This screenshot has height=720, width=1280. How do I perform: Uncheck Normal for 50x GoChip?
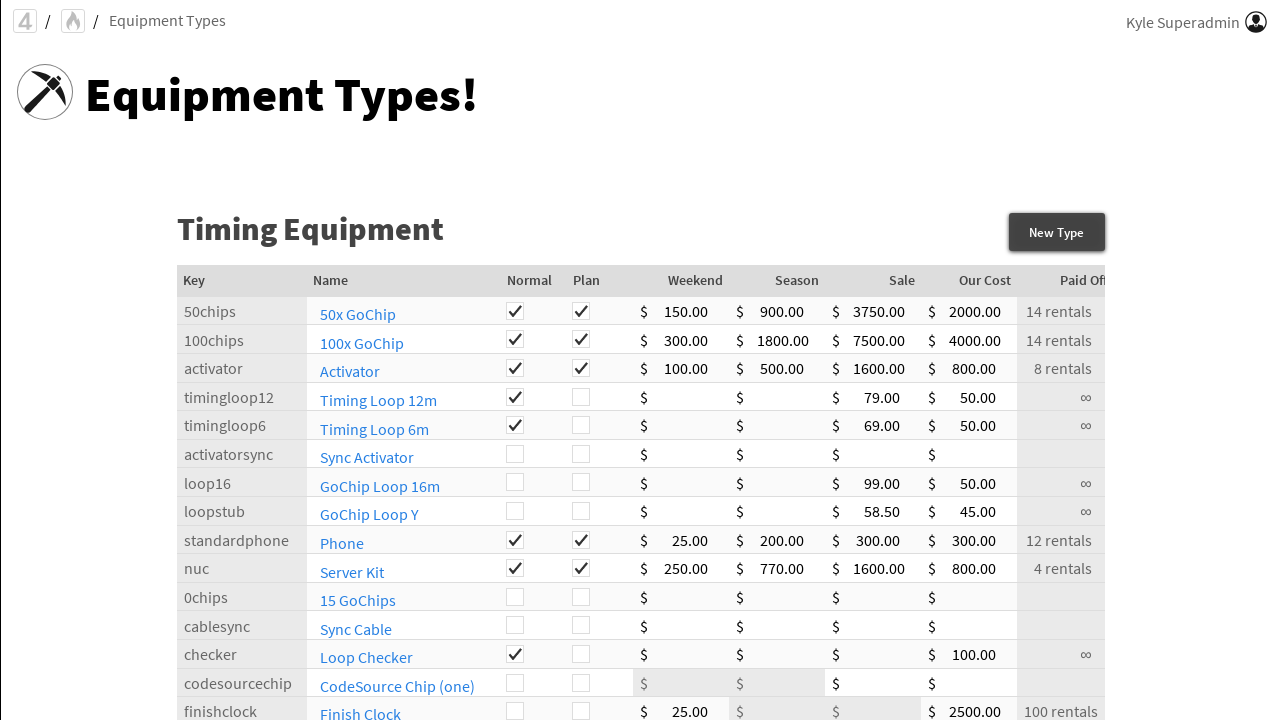pyautogui.click(x=515, y=311)
